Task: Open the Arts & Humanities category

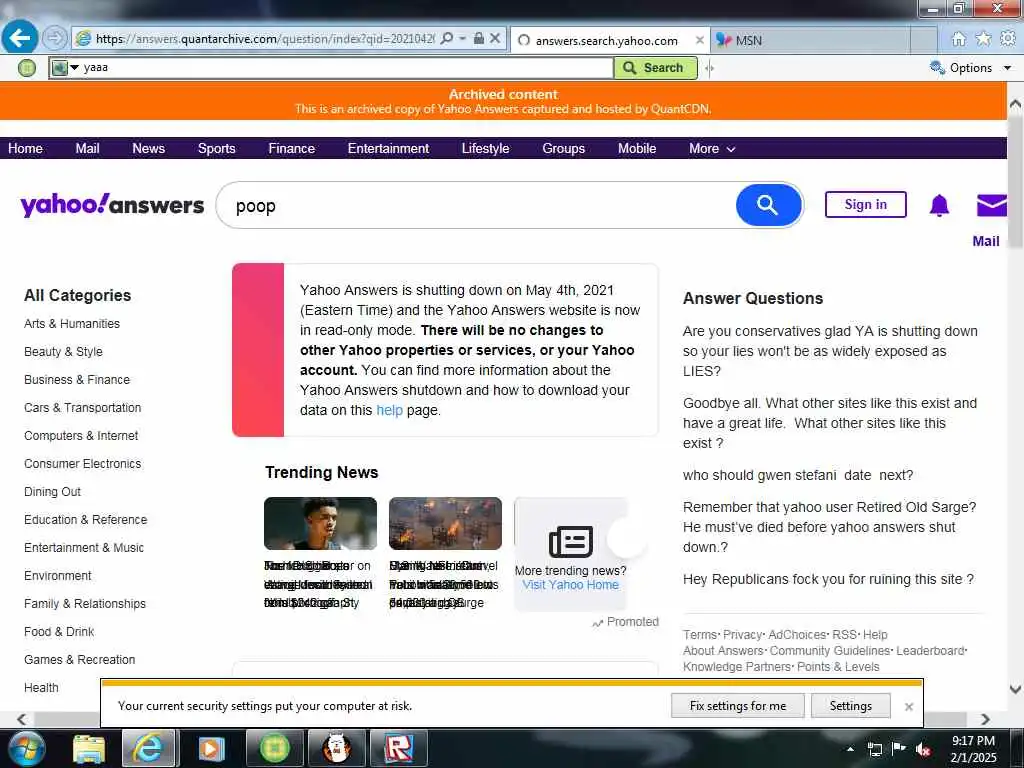Action: pos(72,324)
